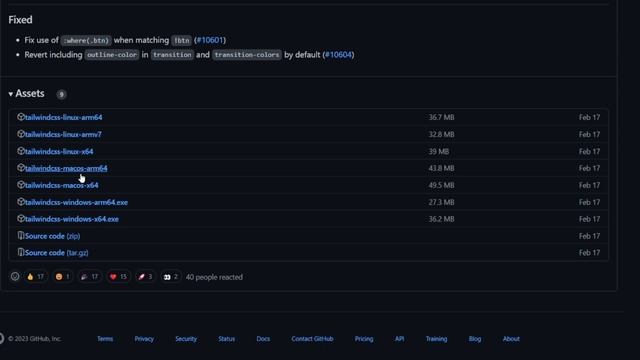
Task: Click archive icon beside Source code (tar.gz)
Action: click(21, 252)
